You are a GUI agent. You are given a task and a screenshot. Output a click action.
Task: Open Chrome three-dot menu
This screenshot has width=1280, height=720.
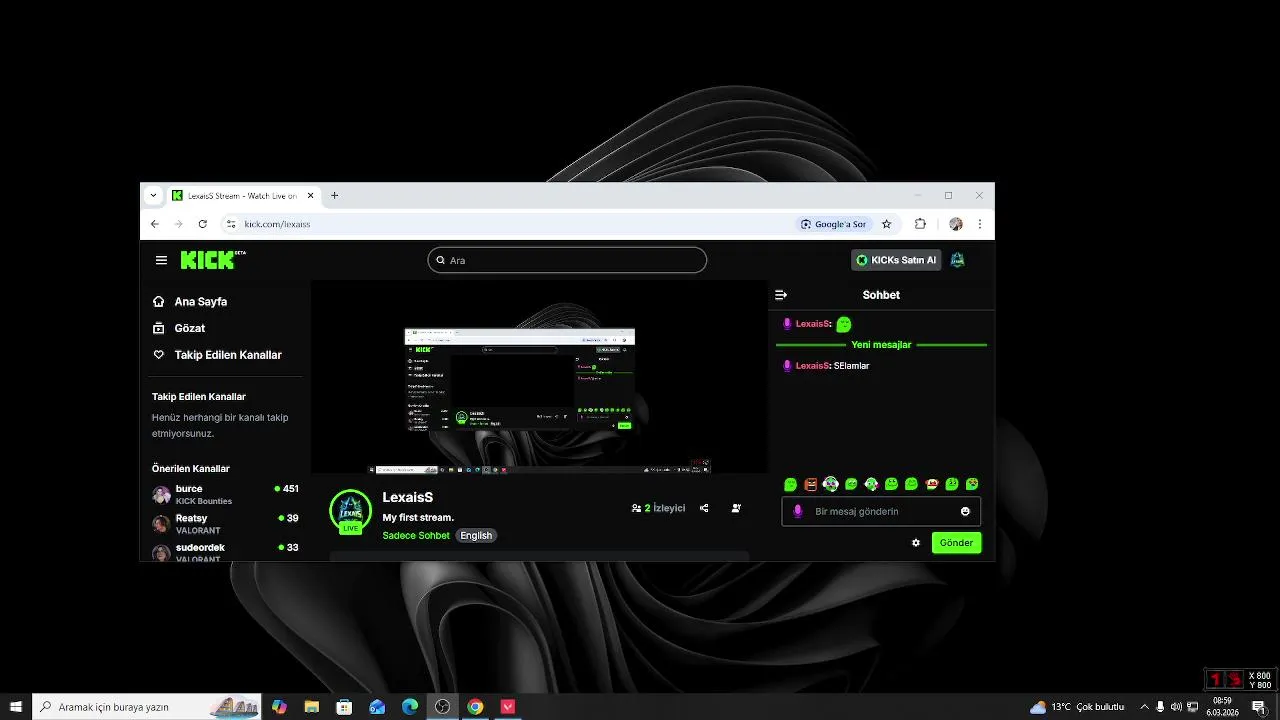(x=980, y=224)
